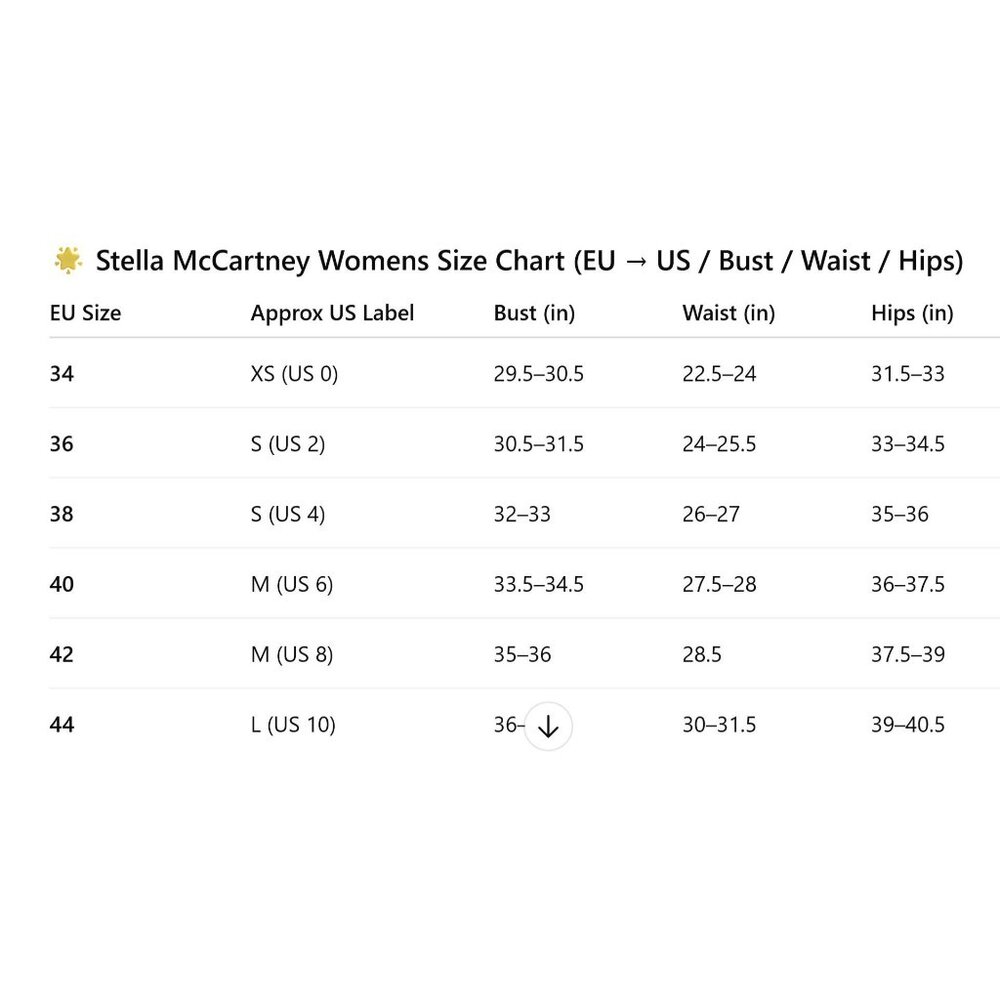Screen dimensions: 1000x1000
Task: Click the Bust (in) column header
Action: tap(534, 313)
